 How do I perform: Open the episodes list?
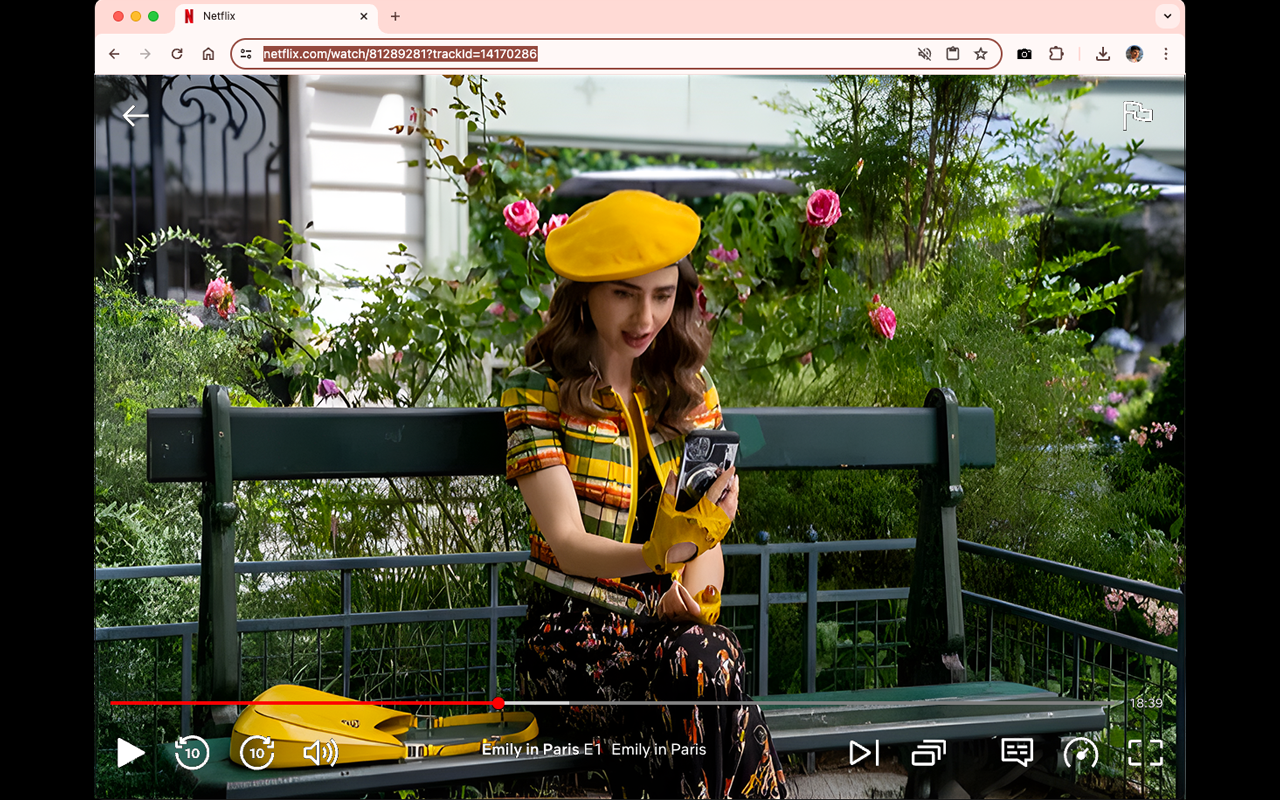coord(928,752)
